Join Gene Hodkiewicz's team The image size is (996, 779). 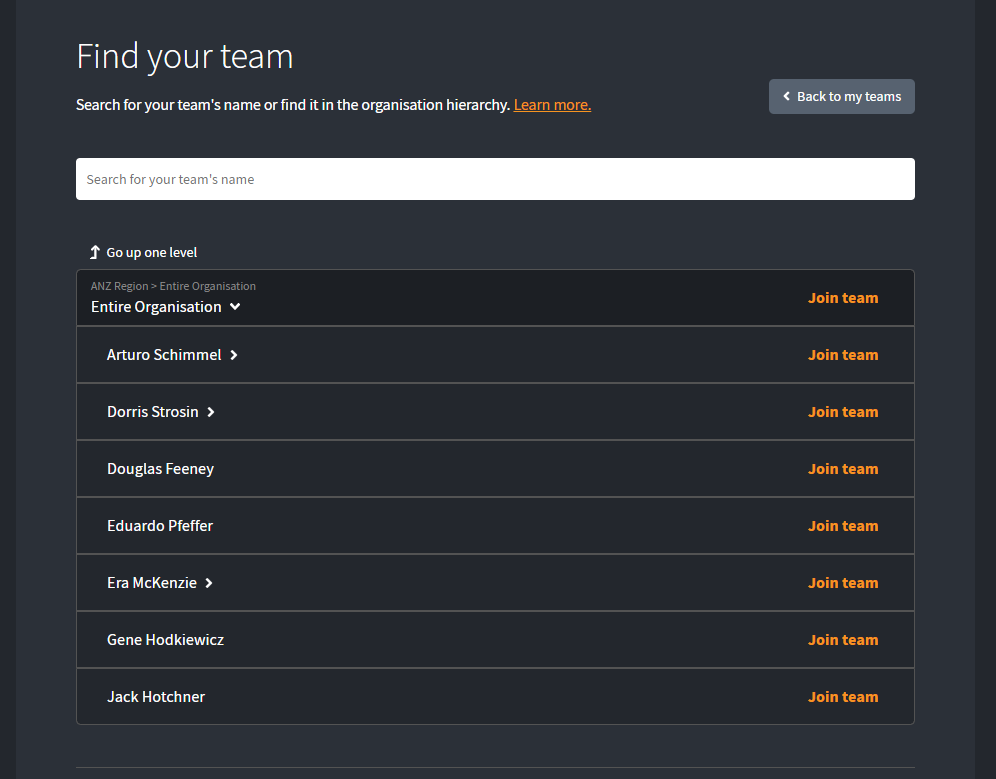click(843, 640)
